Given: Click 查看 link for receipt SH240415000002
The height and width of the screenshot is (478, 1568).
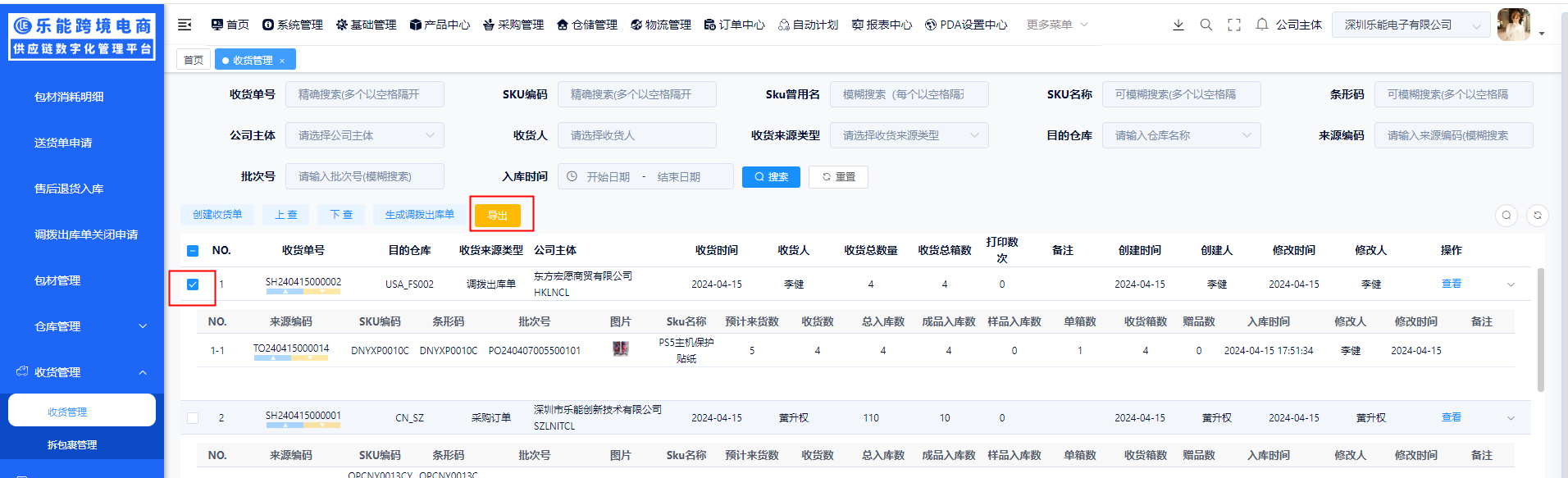Looking at the screenshot, I should 1451,284.
